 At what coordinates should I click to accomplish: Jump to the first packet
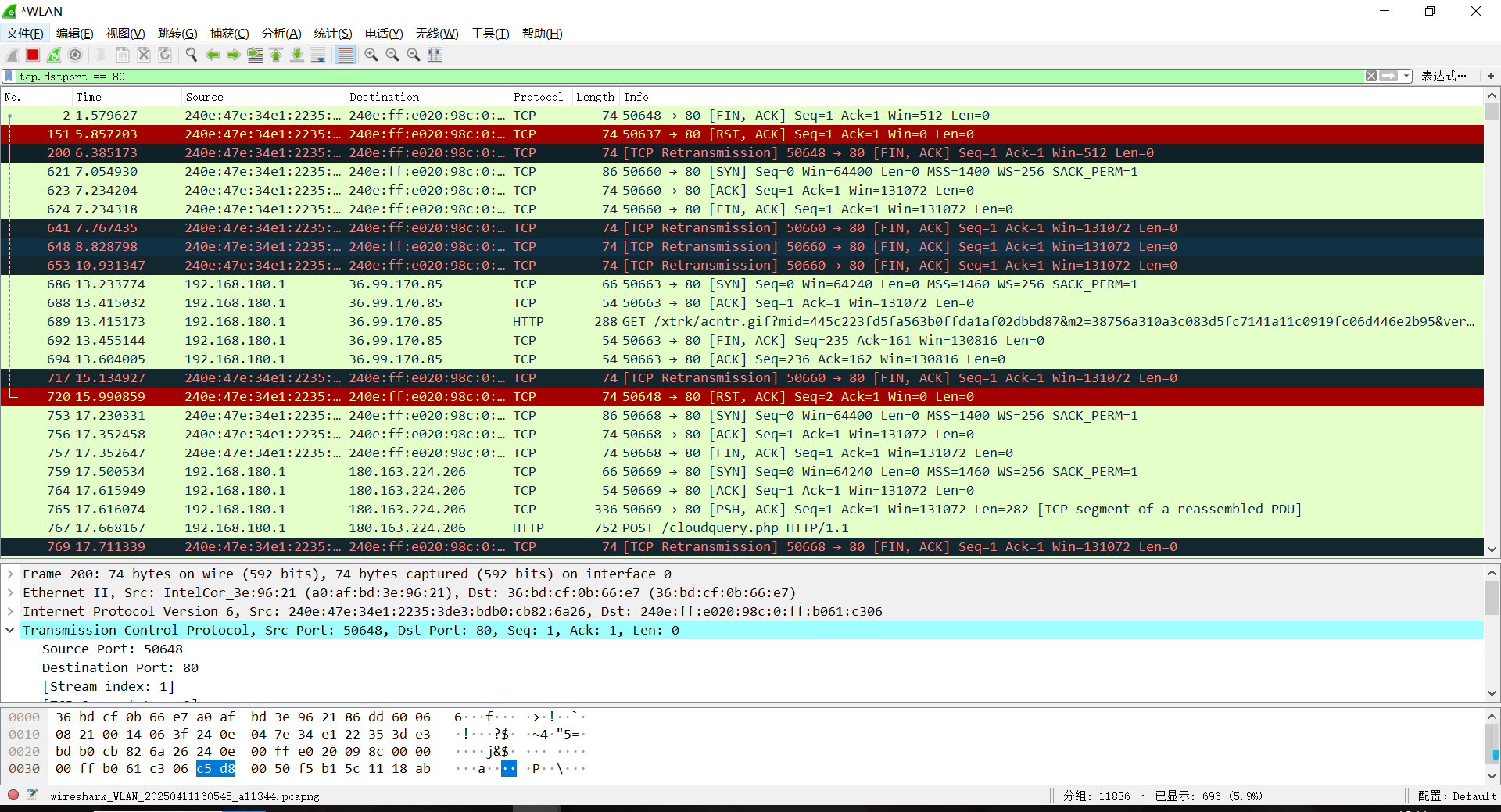(276, 54)
